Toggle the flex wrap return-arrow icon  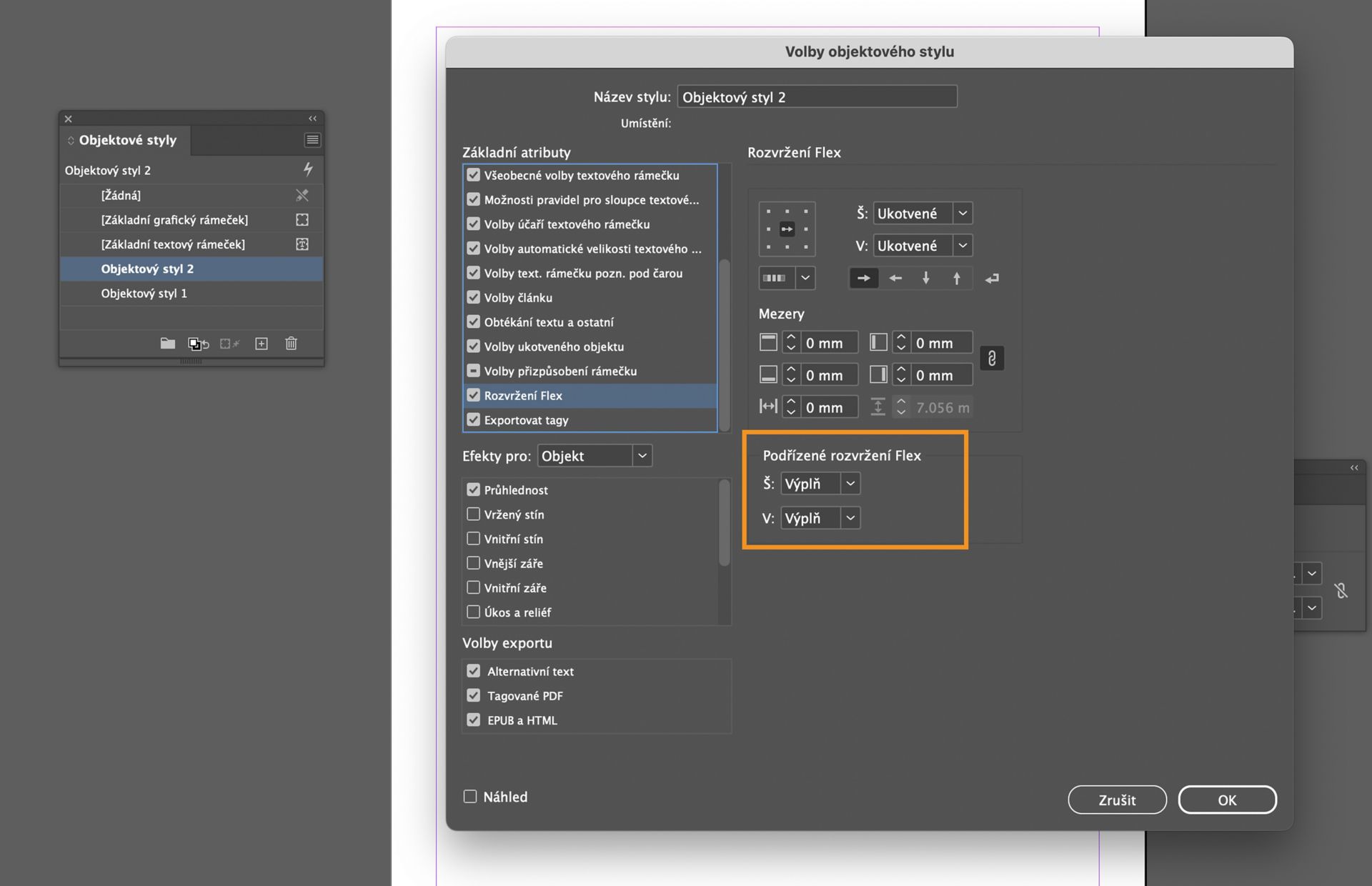(992, 279)
